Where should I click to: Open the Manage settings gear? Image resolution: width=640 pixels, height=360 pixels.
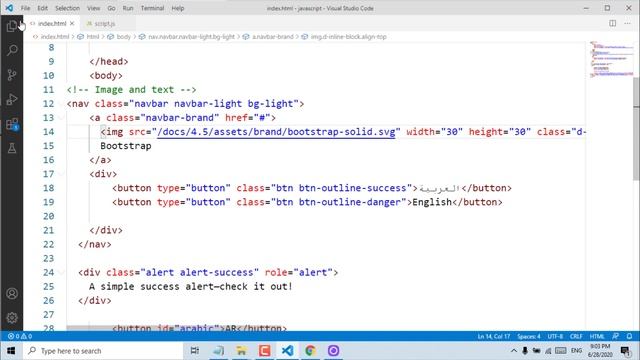(x=12, y=318)
